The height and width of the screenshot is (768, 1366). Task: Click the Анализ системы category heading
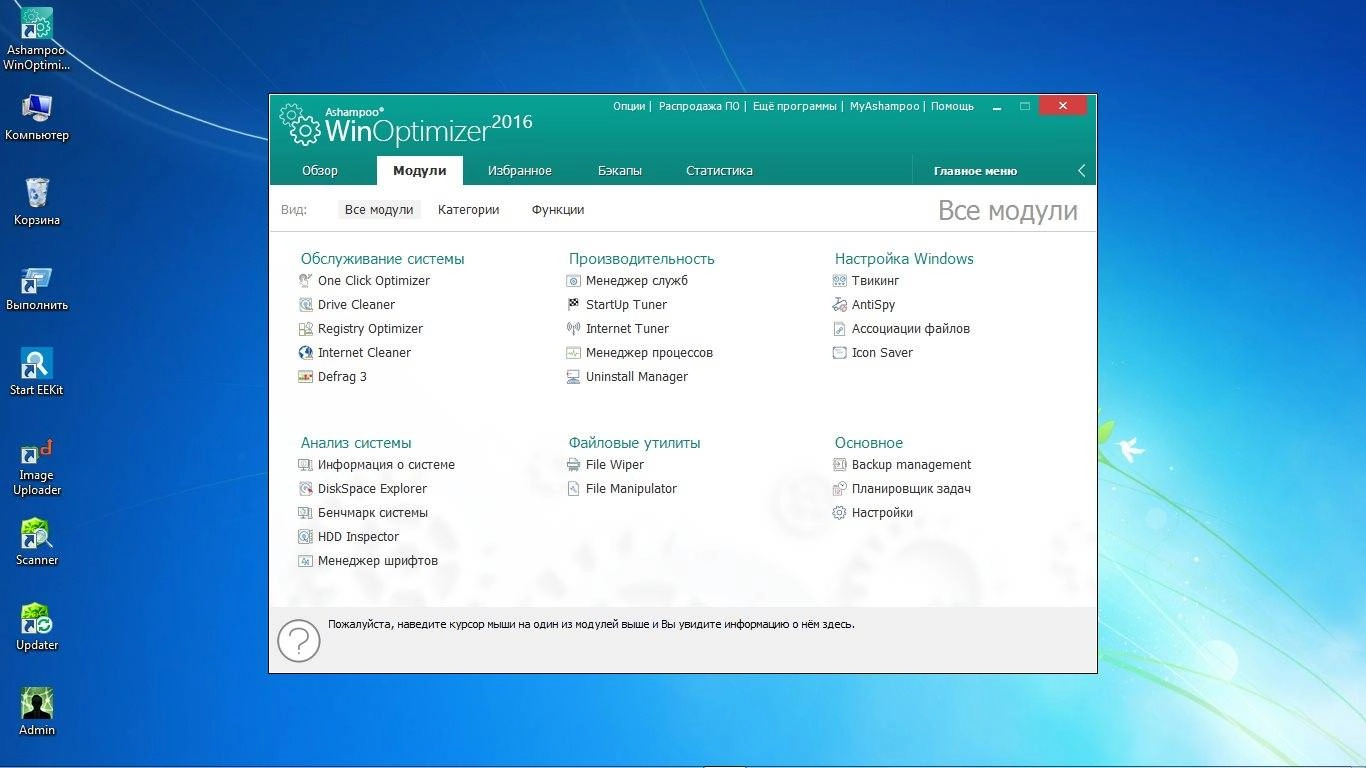pos(356,443)
